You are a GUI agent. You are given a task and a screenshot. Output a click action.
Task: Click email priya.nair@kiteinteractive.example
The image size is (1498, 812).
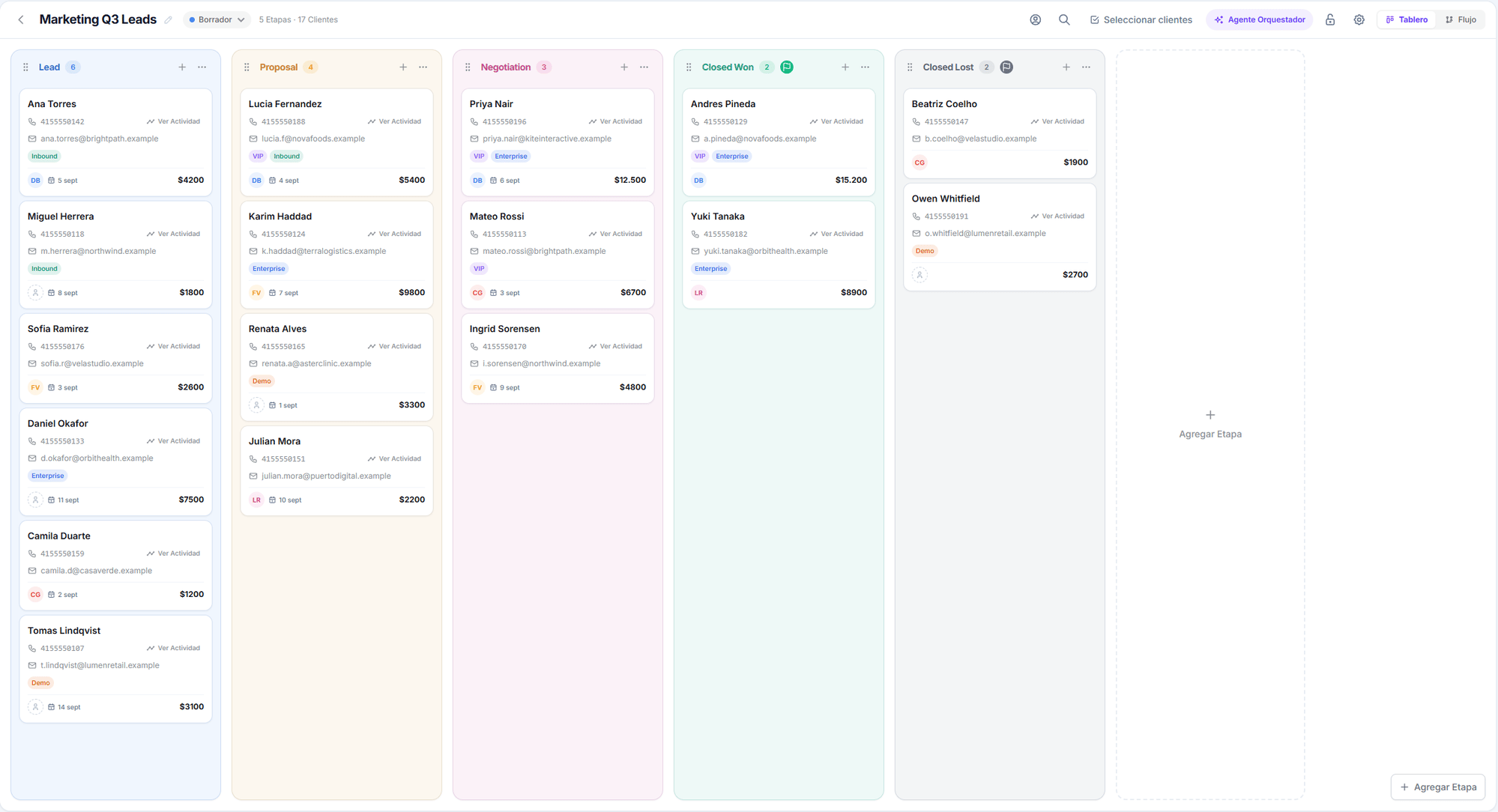click(547, 139)
